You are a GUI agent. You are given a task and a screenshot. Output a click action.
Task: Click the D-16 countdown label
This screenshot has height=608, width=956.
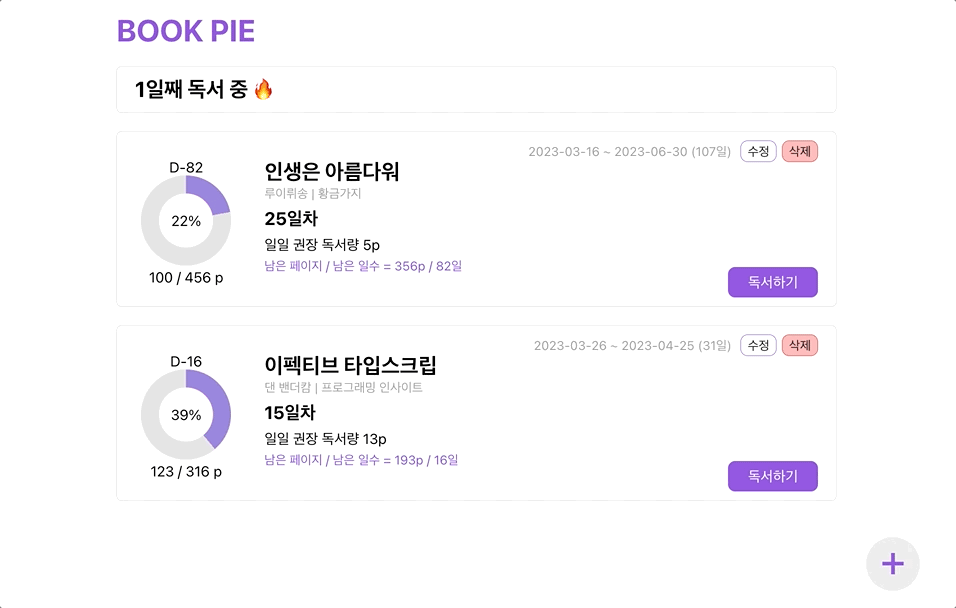point(186,361)
